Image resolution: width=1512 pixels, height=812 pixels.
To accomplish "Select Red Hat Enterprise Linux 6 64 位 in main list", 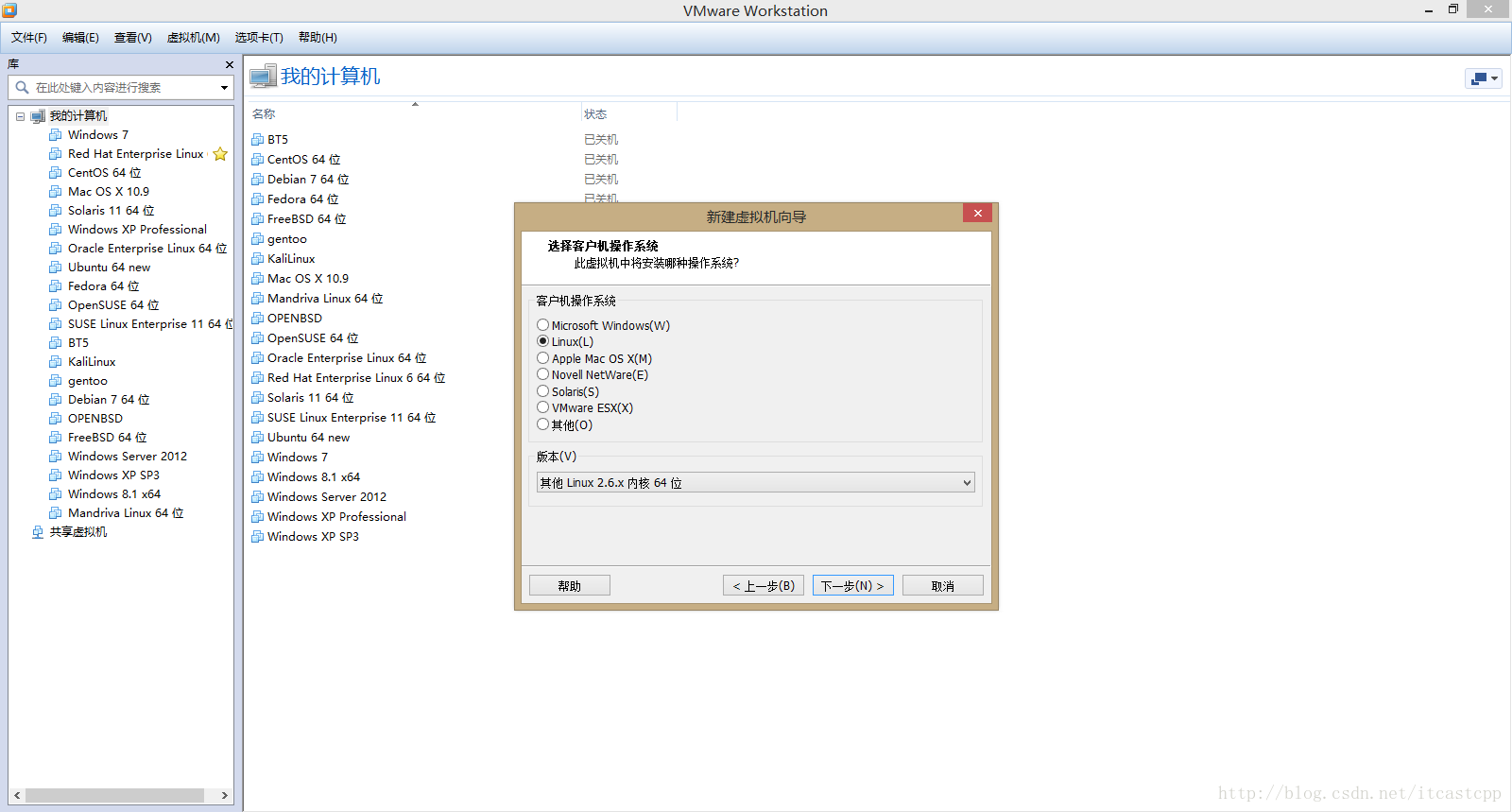I will [356, 378].
